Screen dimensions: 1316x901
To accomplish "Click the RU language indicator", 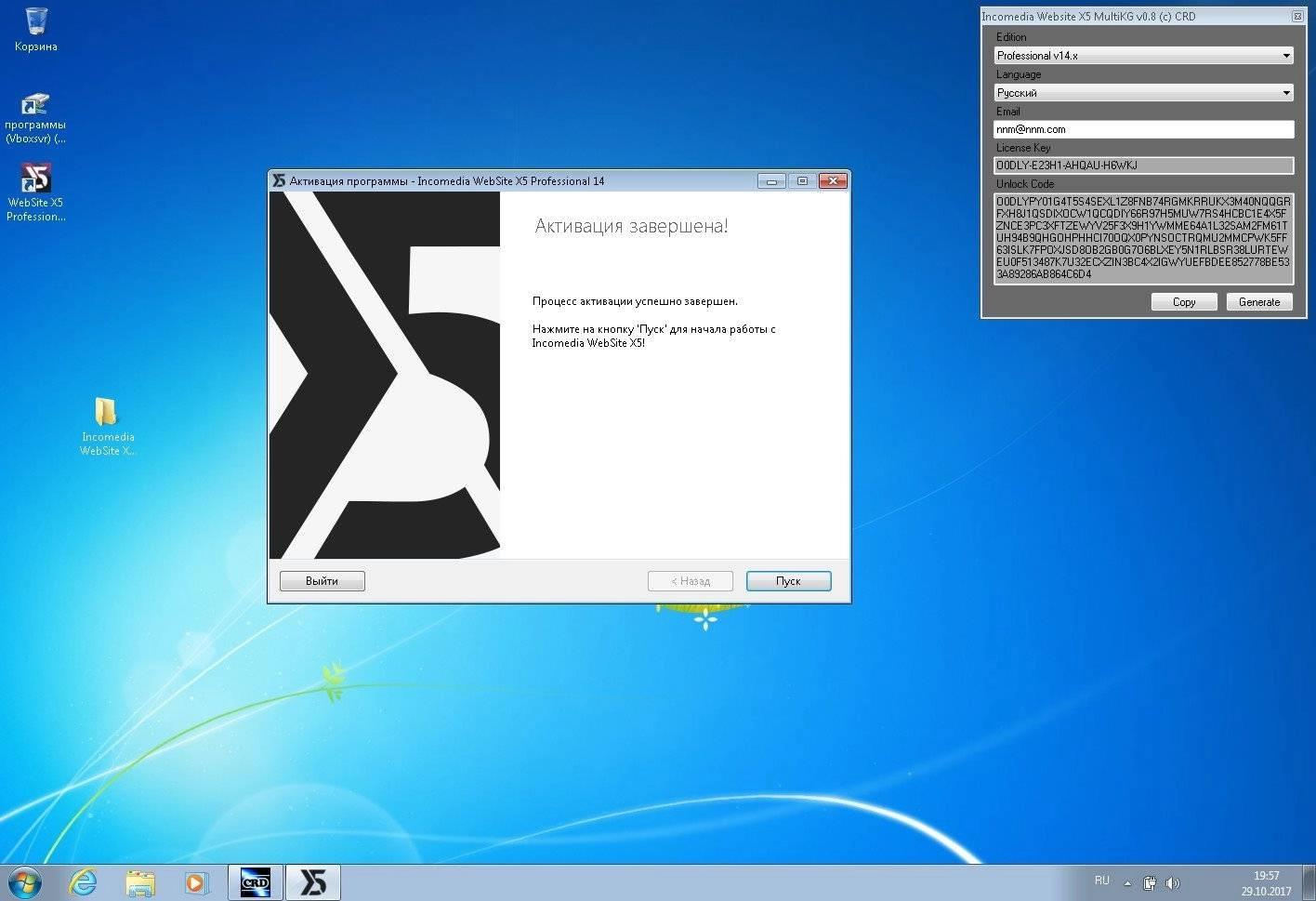I will click(x=1101, y=881).
